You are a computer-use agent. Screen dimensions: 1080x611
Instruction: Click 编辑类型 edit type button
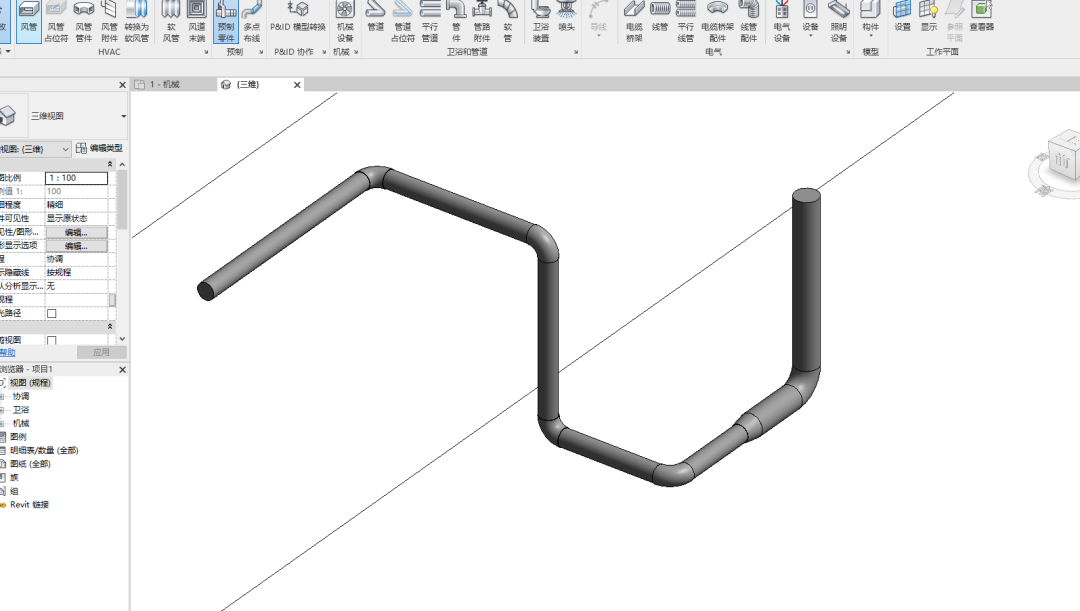pos(100,148)
